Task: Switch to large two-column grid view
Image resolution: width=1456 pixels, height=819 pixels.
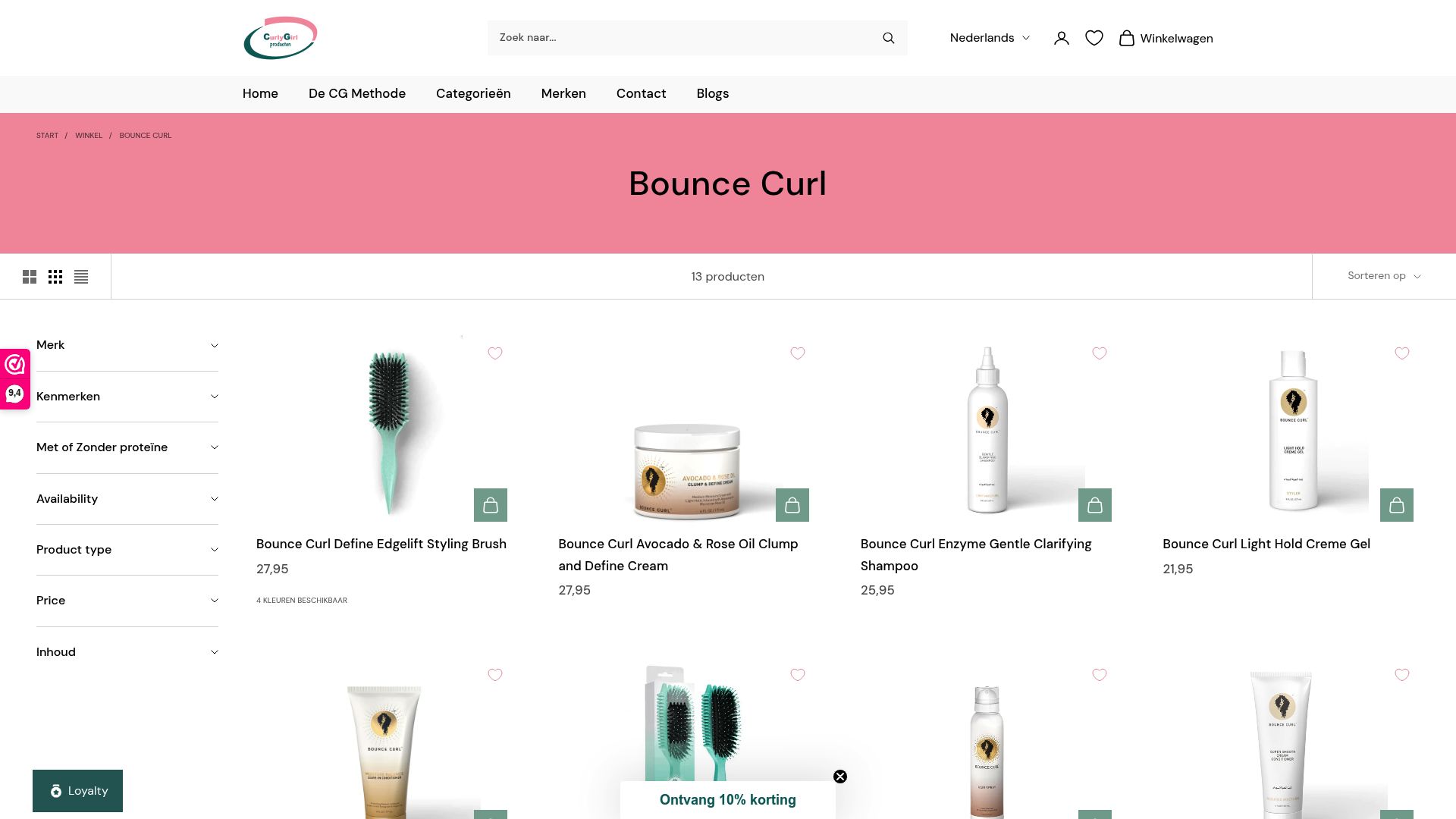Action: click(30, 277)
